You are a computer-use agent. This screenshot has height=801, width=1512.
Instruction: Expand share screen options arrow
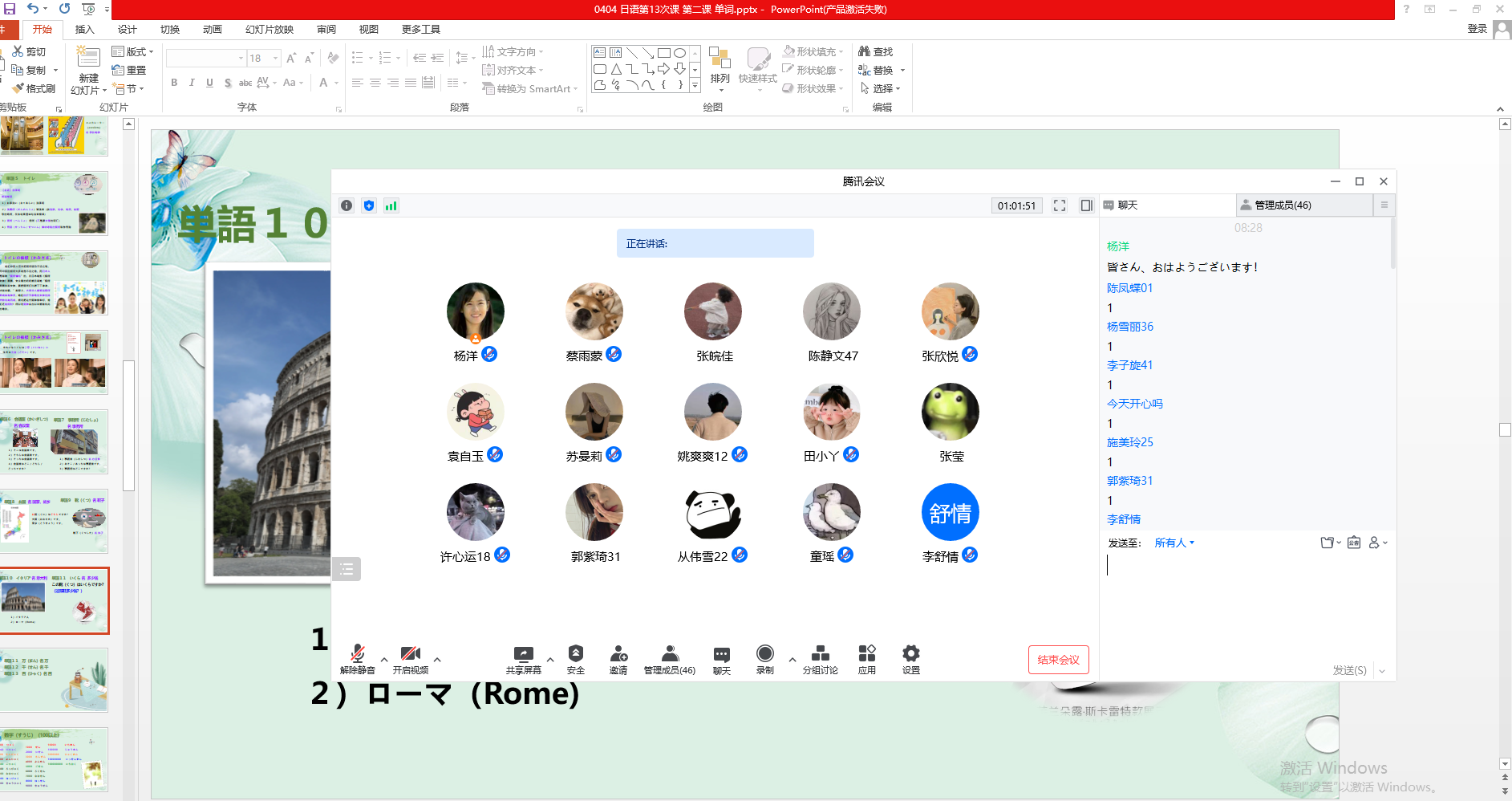550,660
